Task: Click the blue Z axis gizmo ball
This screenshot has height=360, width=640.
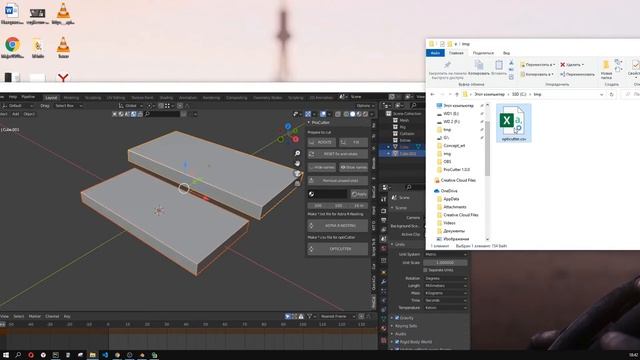Action: click(x=288, y=127)
